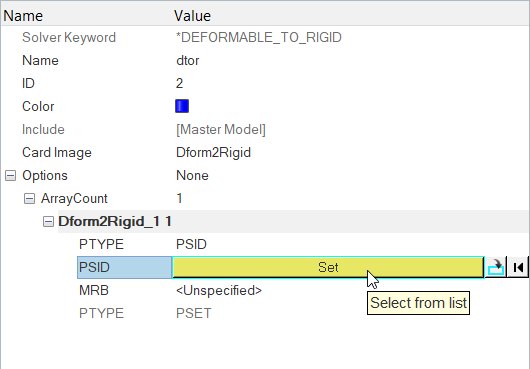Select the PSID property name cell
530x369 pixels.
124,267
